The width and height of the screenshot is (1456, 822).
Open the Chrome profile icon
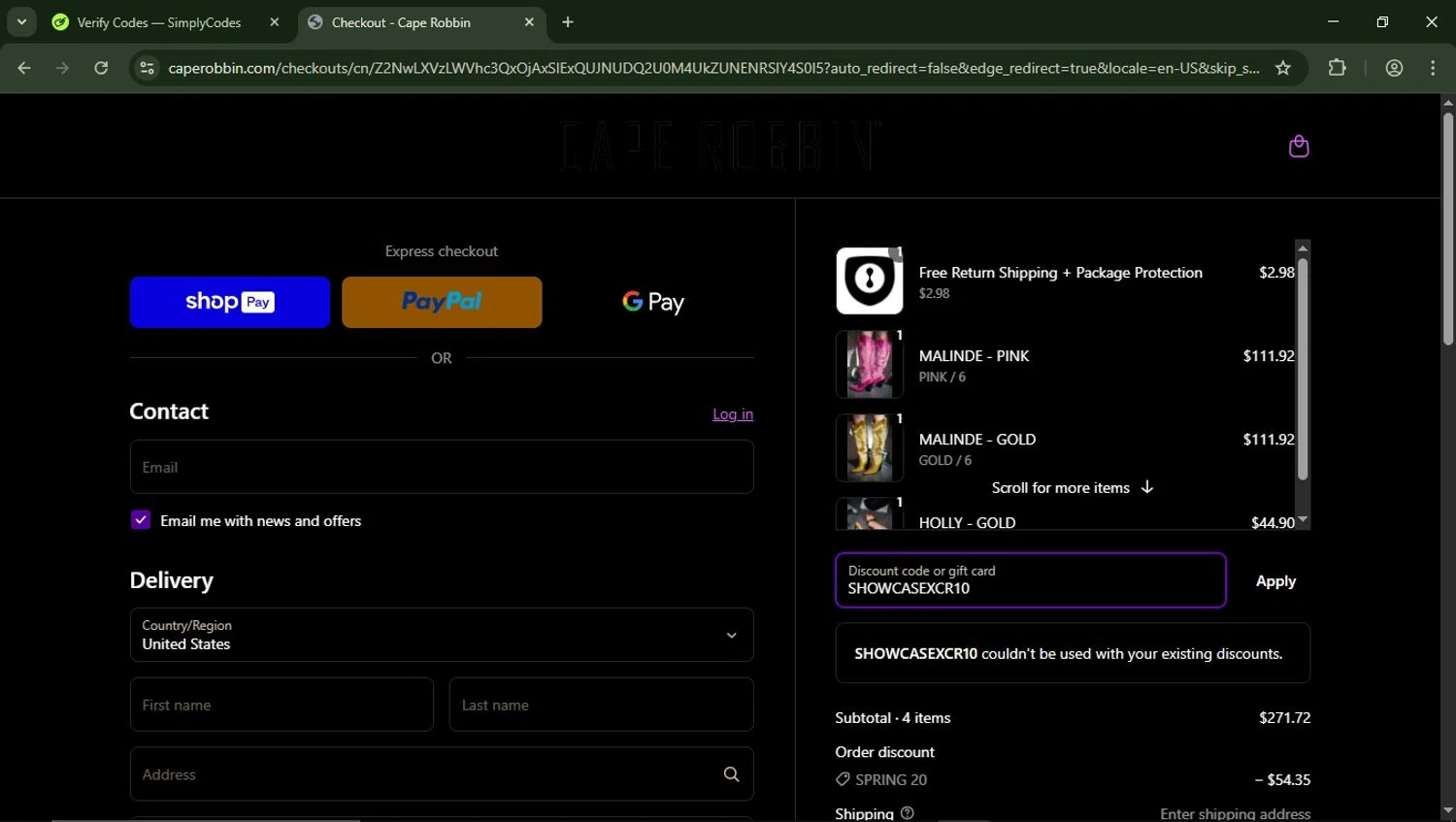coord(1395,68)
